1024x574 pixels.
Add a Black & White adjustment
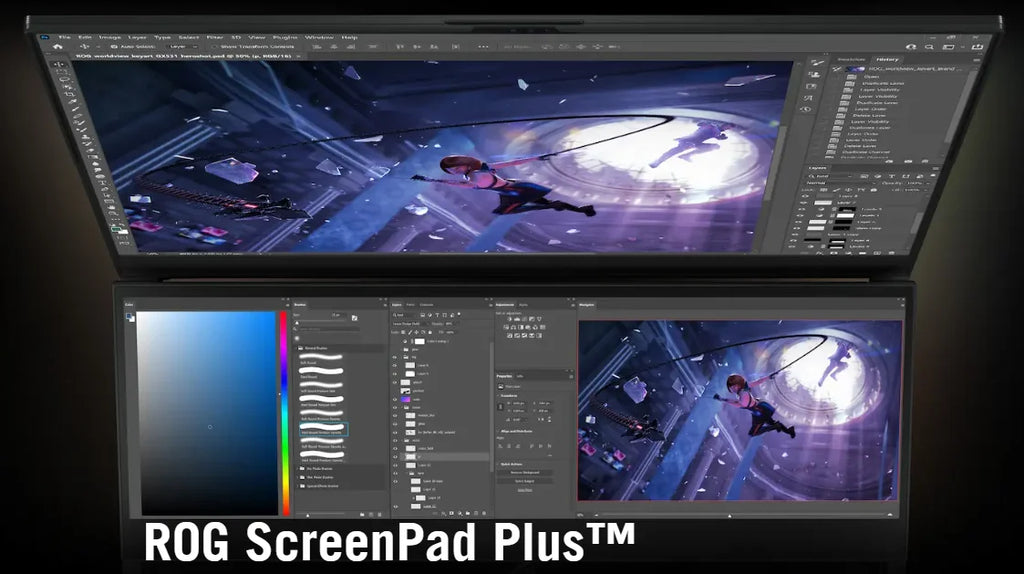click(521, 327)
